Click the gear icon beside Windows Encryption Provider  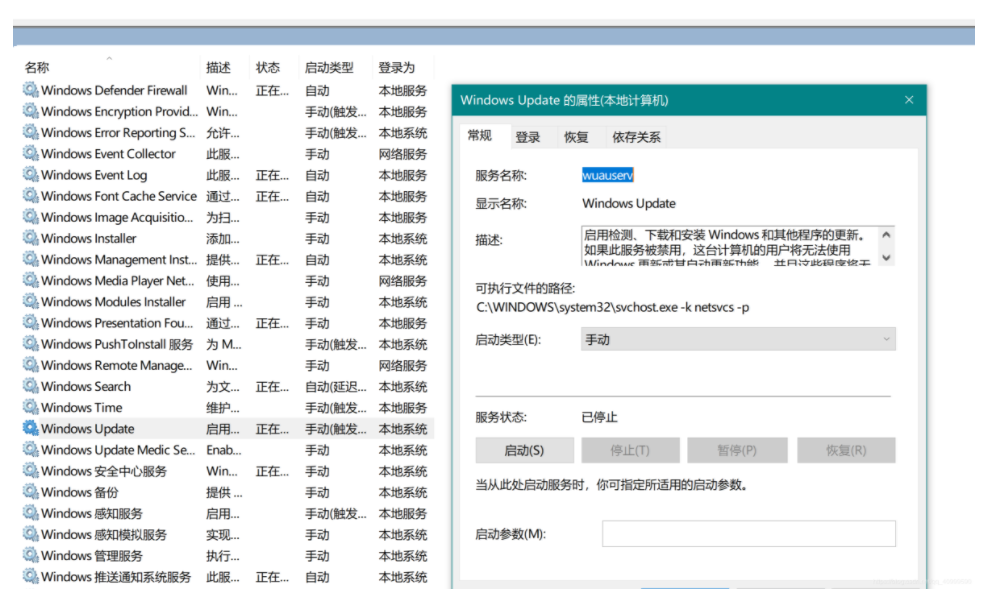click(x=30, y=111)
